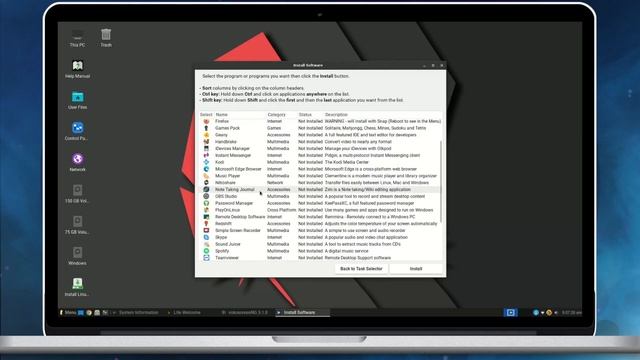Click the 'Network' category of Nitroshare
This screenshot has width=640, height=360.
click(x=275, y=182)
